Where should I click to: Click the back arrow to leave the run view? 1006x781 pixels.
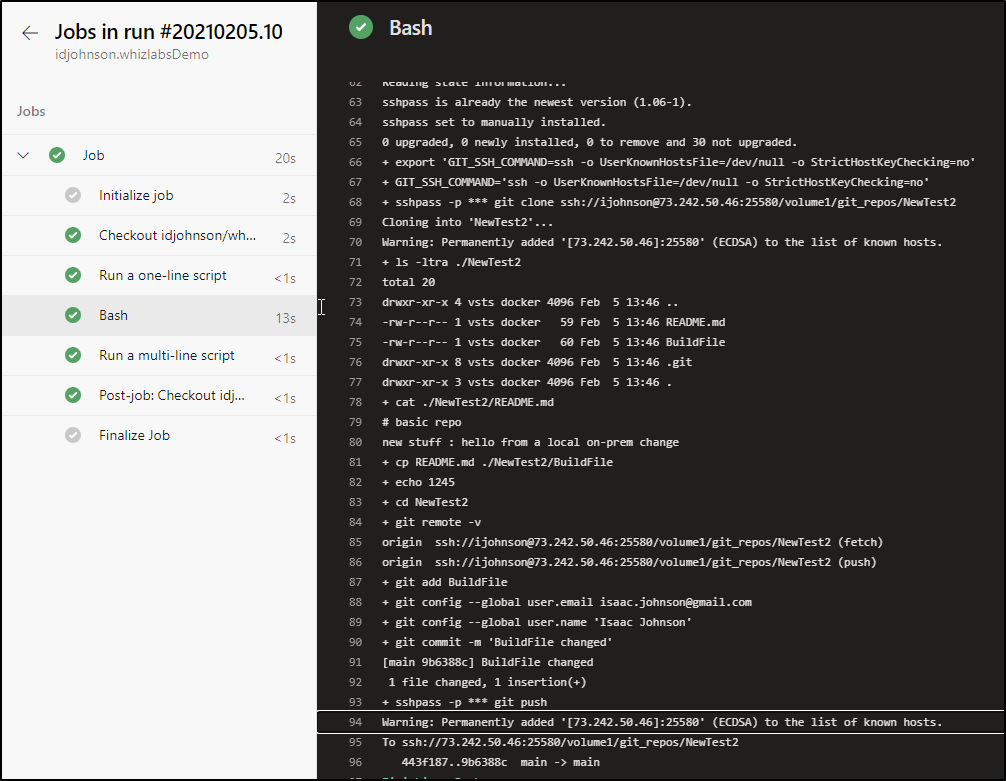(30, 33)
